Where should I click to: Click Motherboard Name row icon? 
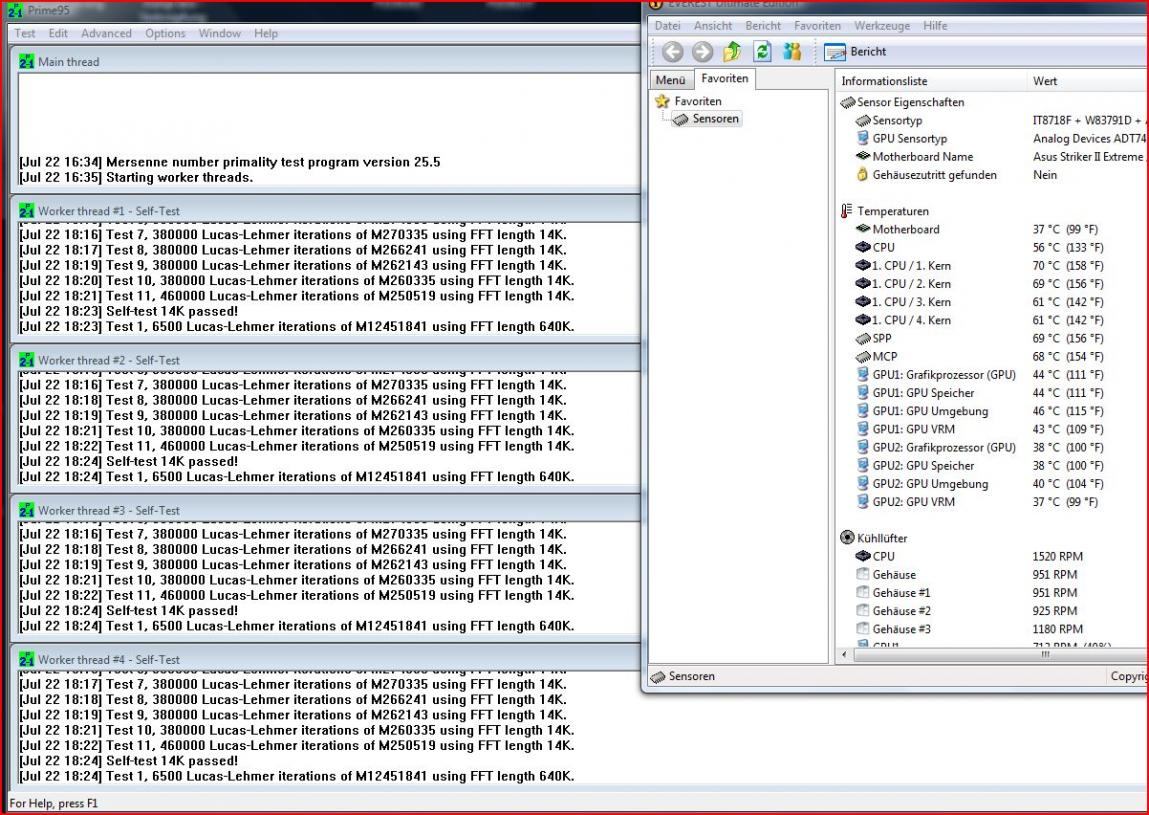tap(862, 156)
